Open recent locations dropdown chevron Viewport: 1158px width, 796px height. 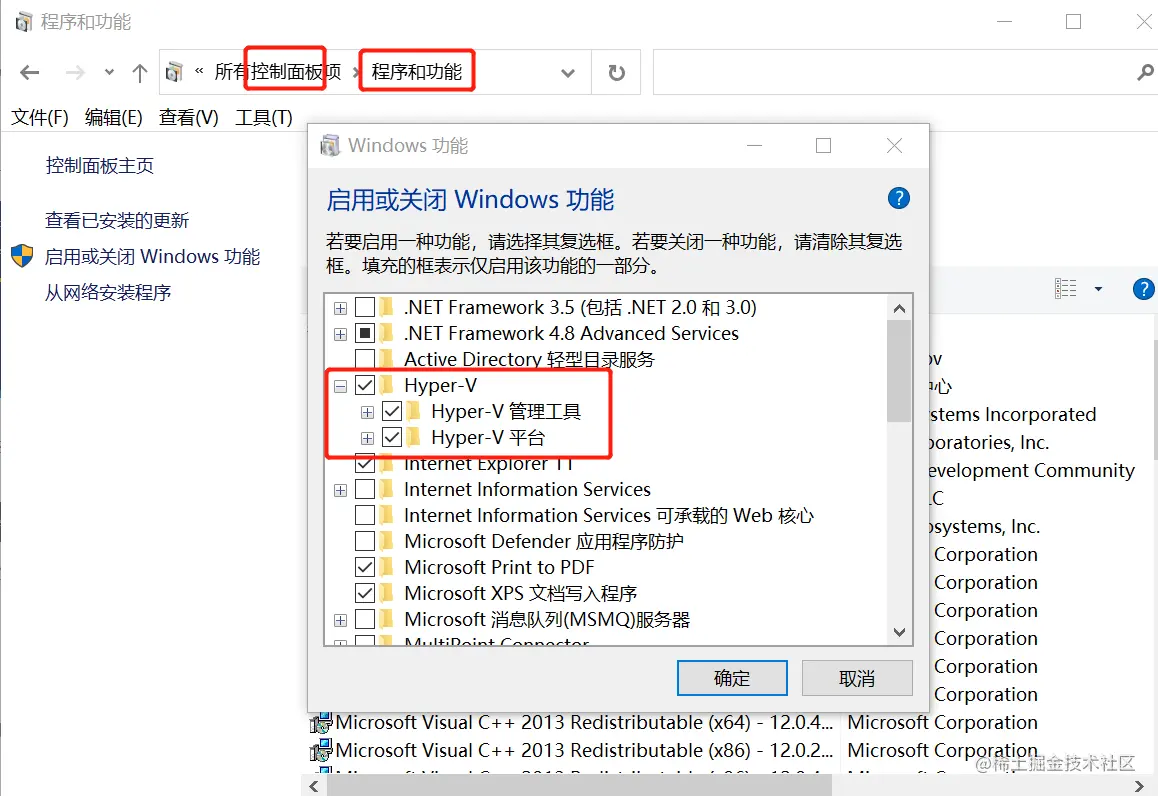click(x=109, y=72)
